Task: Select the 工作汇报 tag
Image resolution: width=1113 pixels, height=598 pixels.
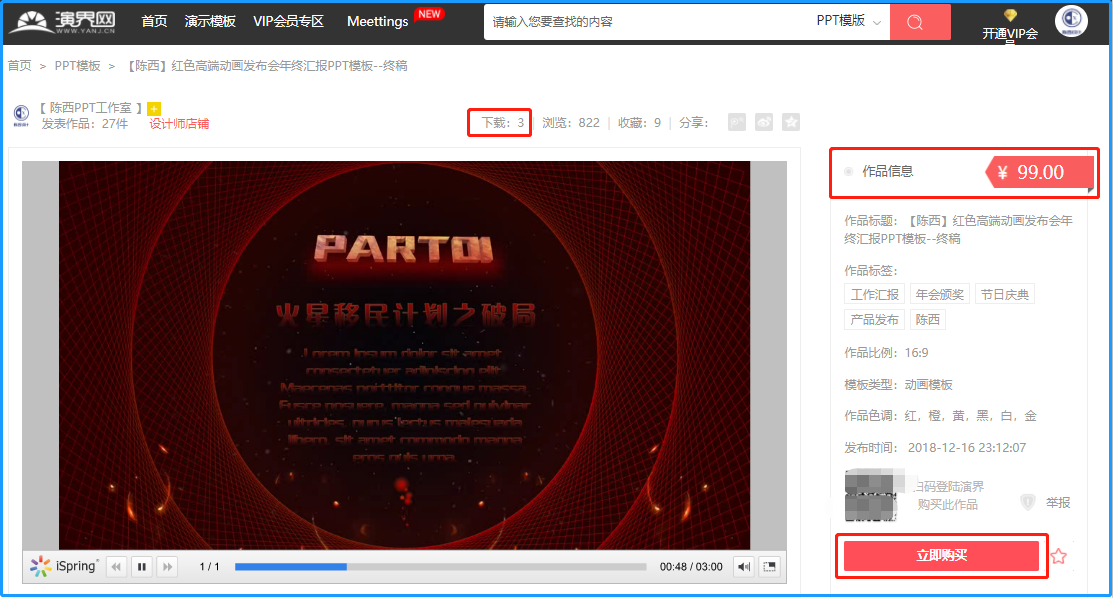Action: pos(874,294)
